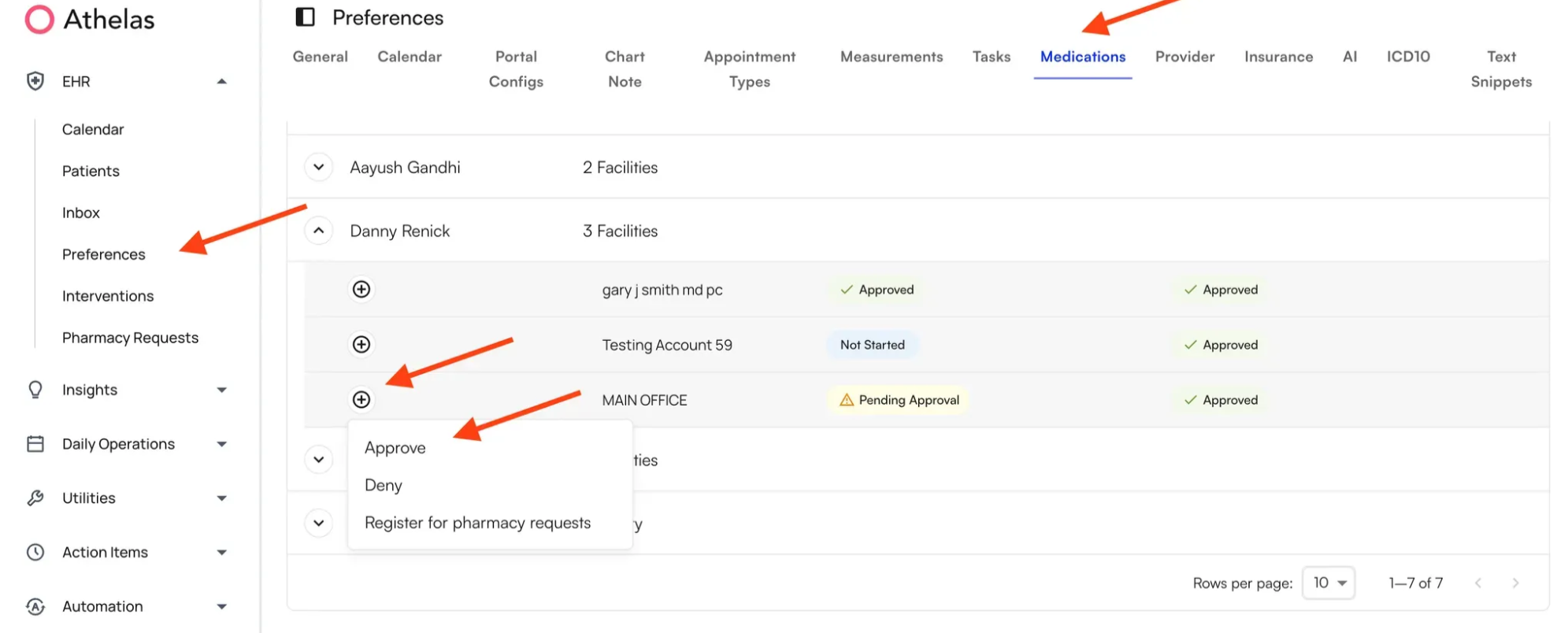Switch to the Provider tab

[x=1185, y=57]
